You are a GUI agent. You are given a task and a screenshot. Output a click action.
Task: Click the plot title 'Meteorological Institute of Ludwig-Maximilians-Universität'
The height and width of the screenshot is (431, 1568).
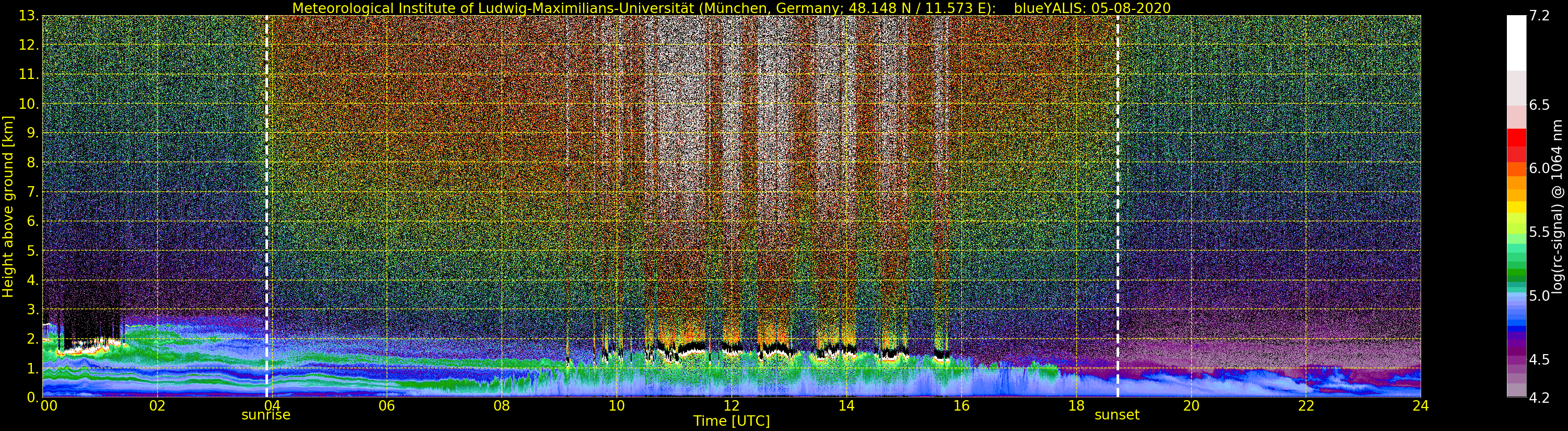click(494, 8)
